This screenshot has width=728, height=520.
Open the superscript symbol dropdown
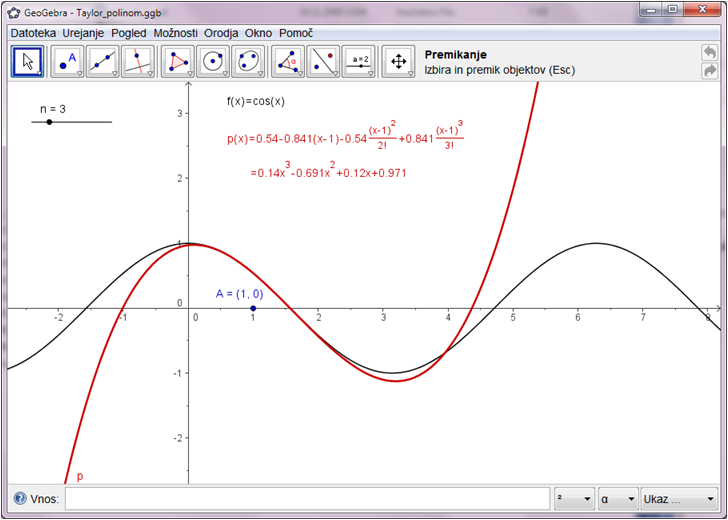click(x=575, y=499)
